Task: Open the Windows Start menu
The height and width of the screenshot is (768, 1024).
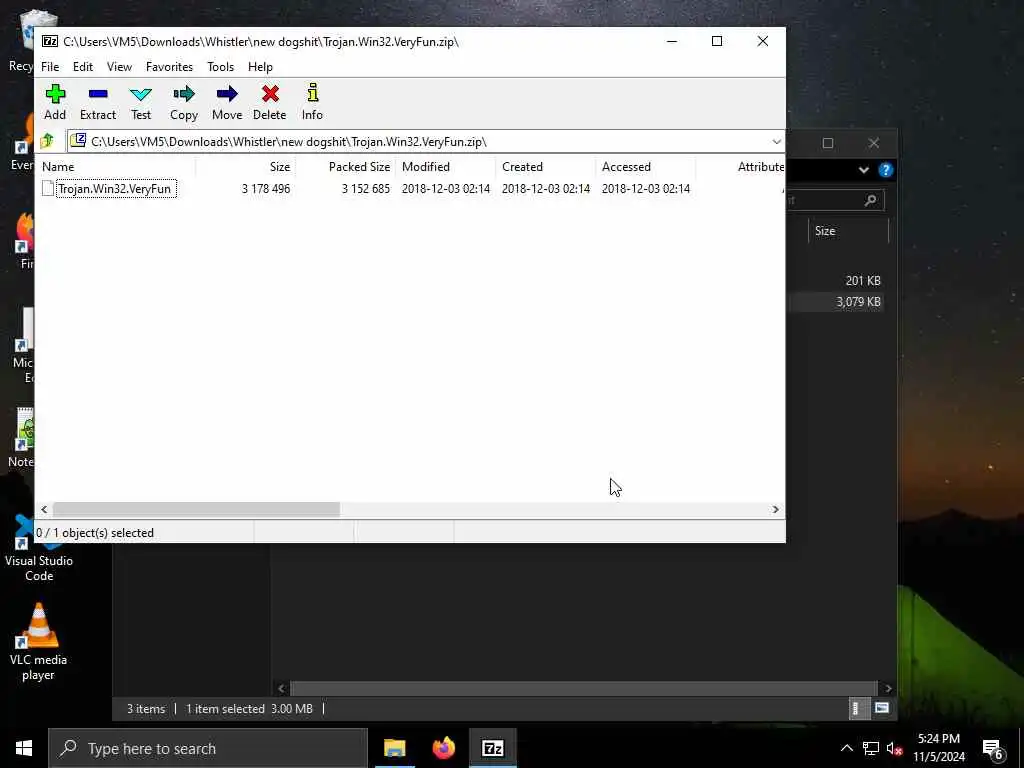Action: tap(24, 748)
